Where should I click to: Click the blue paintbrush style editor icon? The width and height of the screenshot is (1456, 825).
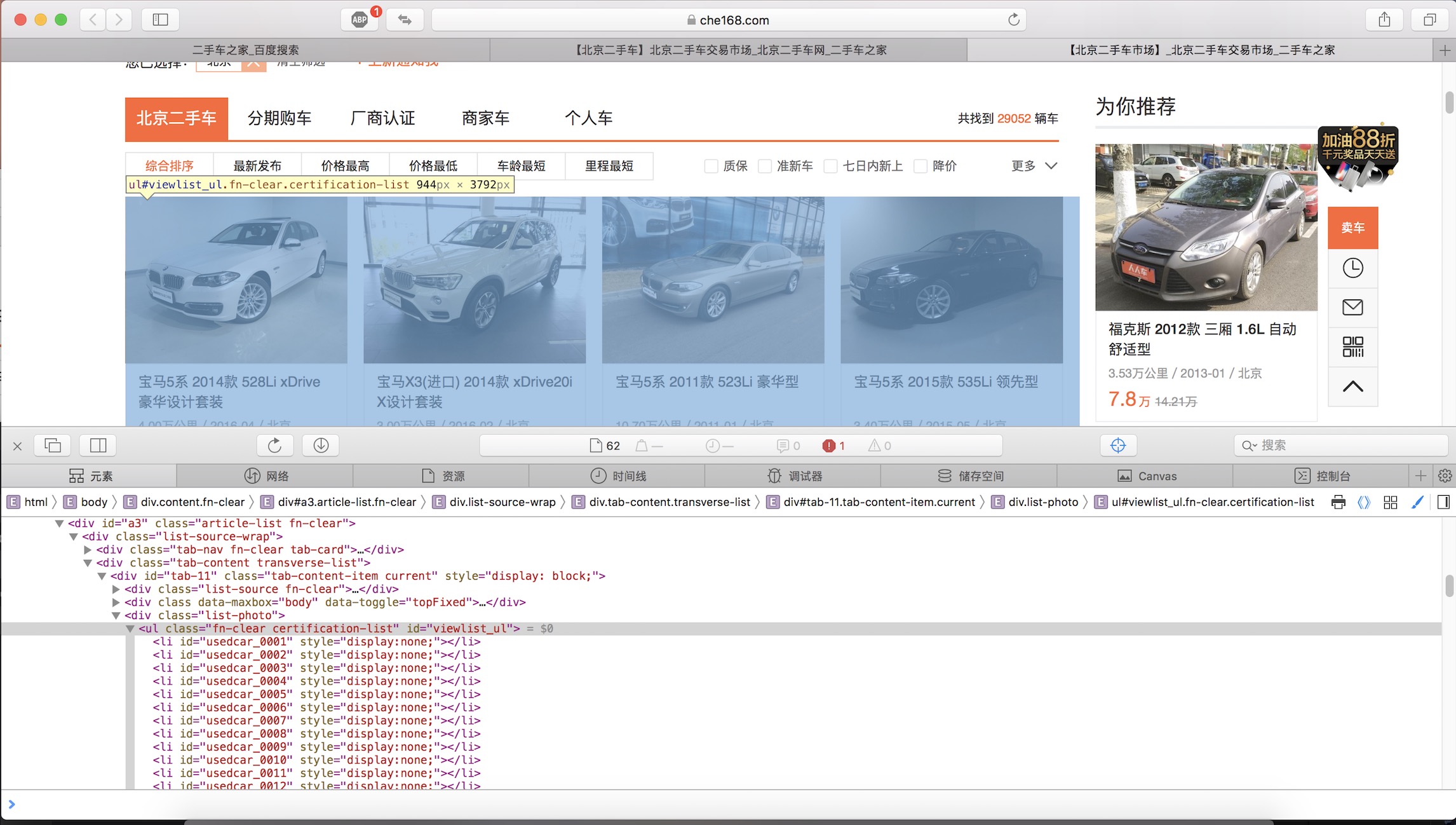click(1417, 501)
